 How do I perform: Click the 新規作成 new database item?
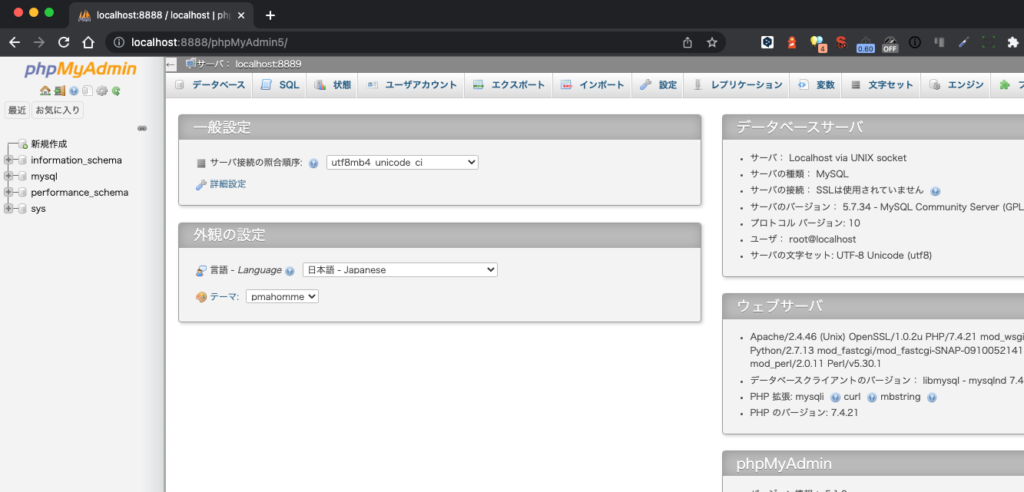point(49,144)
